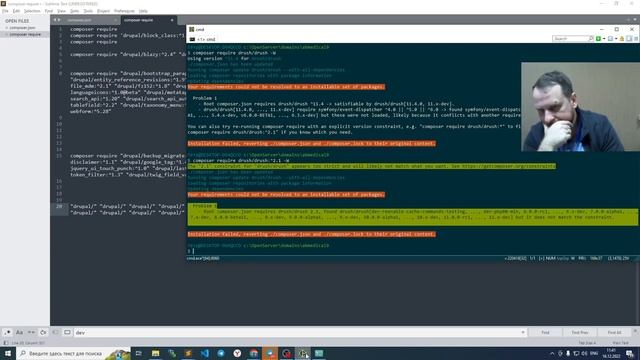
Task: Click the Find button
Action: [x=545, y=333]
